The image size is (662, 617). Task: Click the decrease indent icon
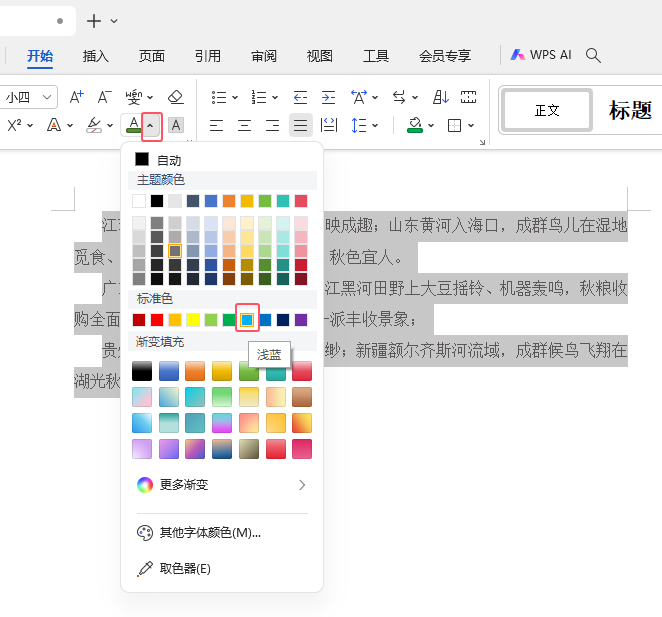[300, 97]
